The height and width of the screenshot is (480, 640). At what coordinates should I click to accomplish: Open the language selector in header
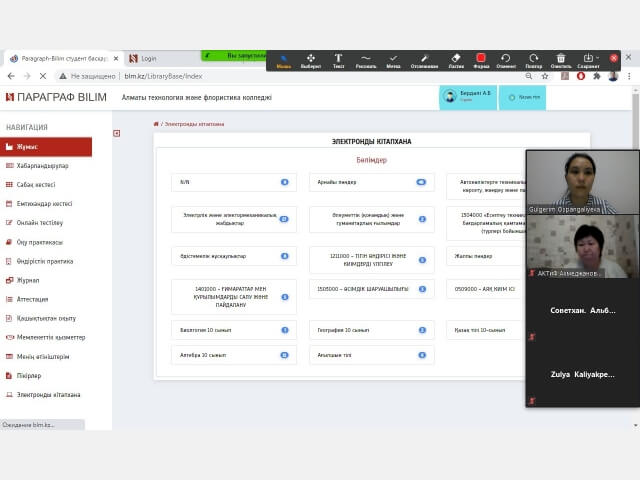point(523,98)
